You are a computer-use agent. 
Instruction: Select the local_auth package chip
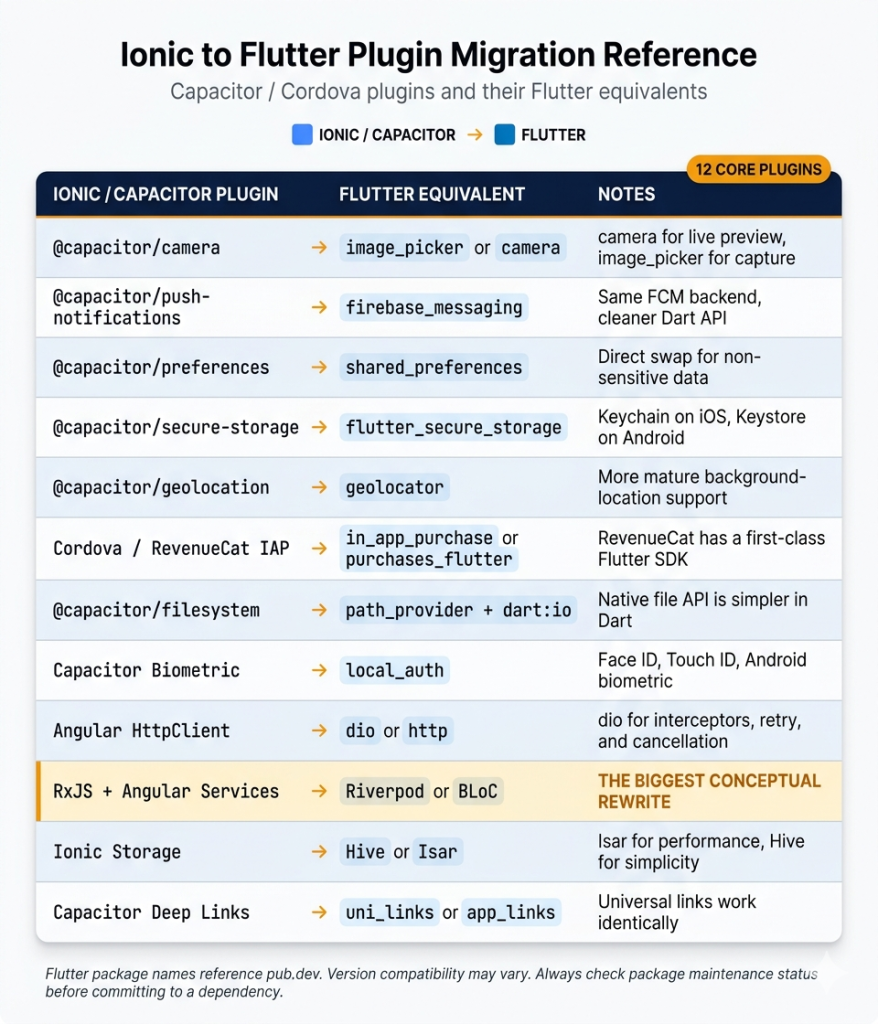394,670
